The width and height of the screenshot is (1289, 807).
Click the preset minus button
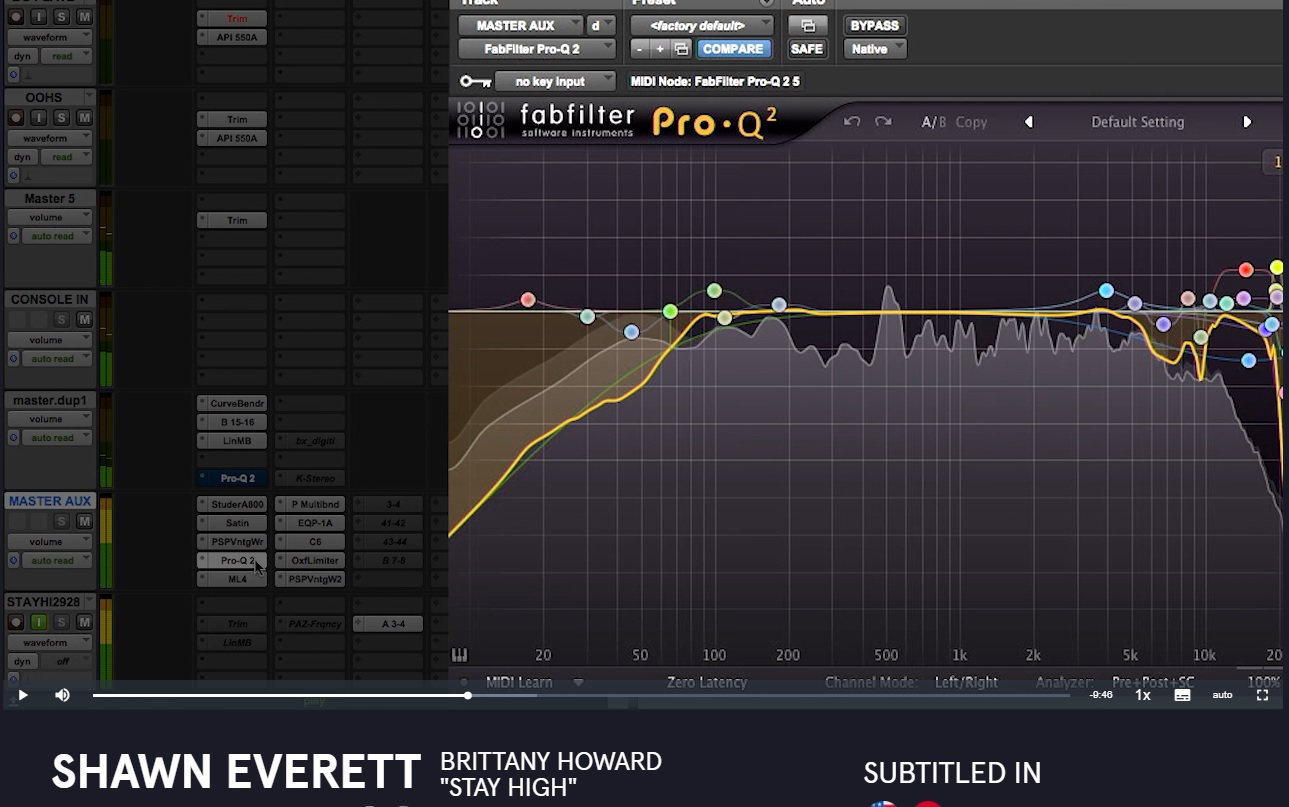coord(639,49)
